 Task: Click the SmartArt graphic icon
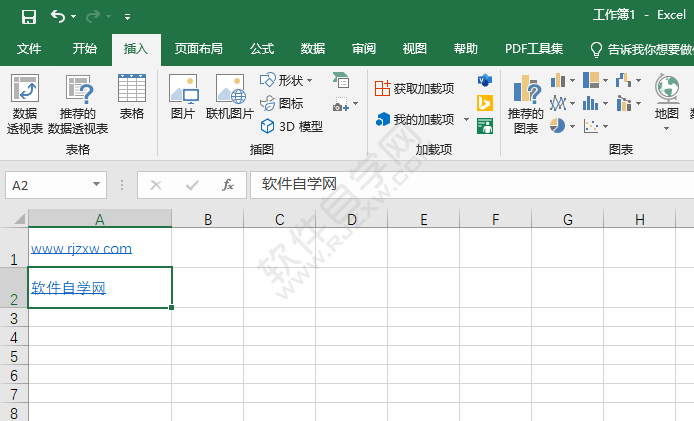point(341,80)
